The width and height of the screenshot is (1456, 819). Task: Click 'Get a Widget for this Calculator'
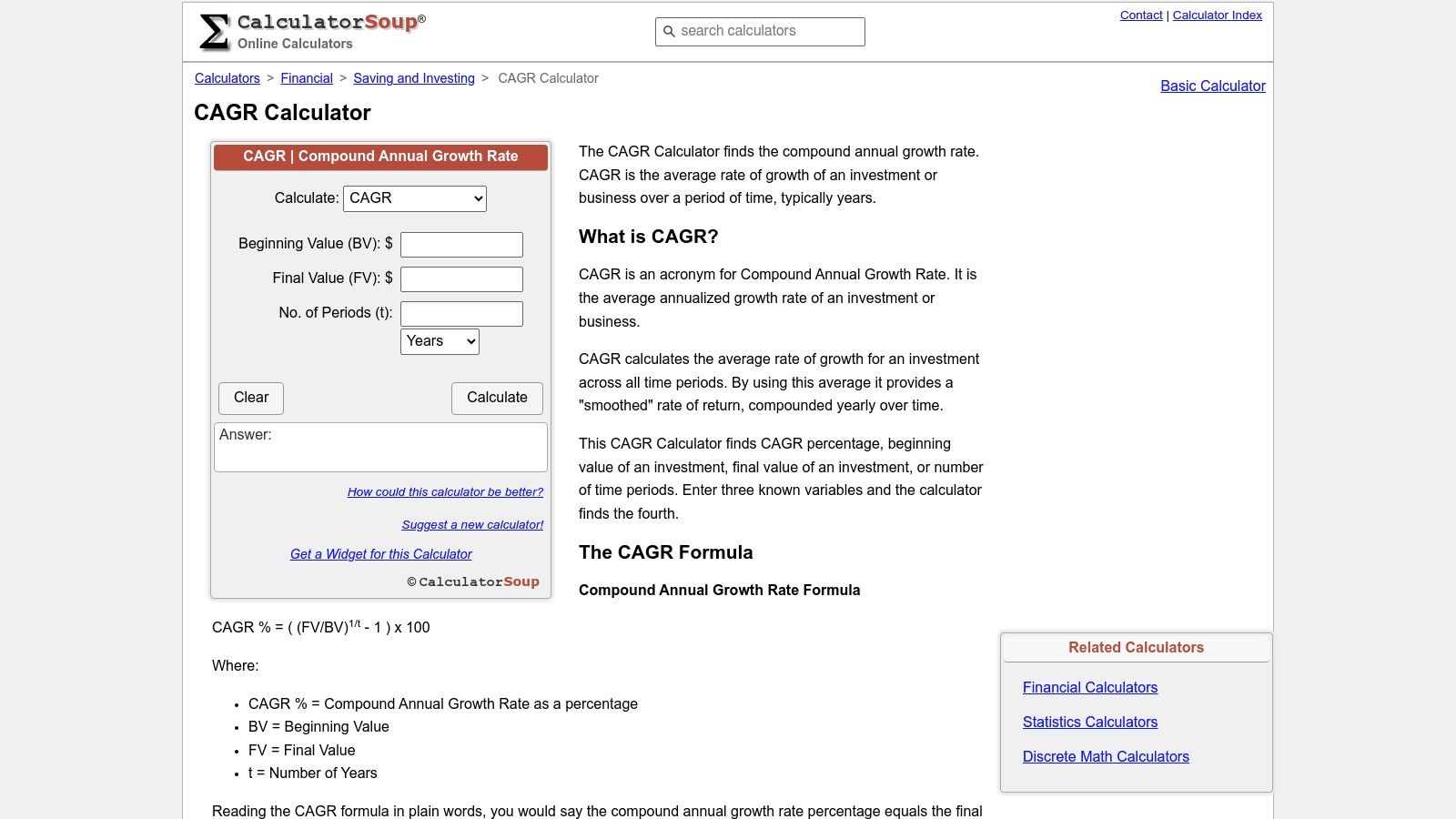(380, 553)
